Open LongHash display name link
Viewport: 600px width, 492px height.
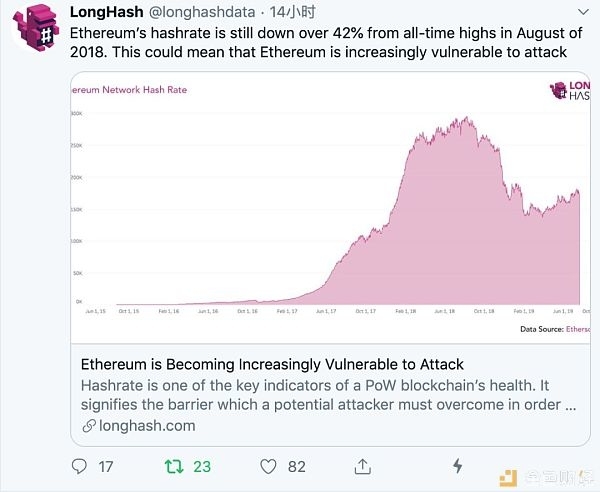tap(107, 12)
